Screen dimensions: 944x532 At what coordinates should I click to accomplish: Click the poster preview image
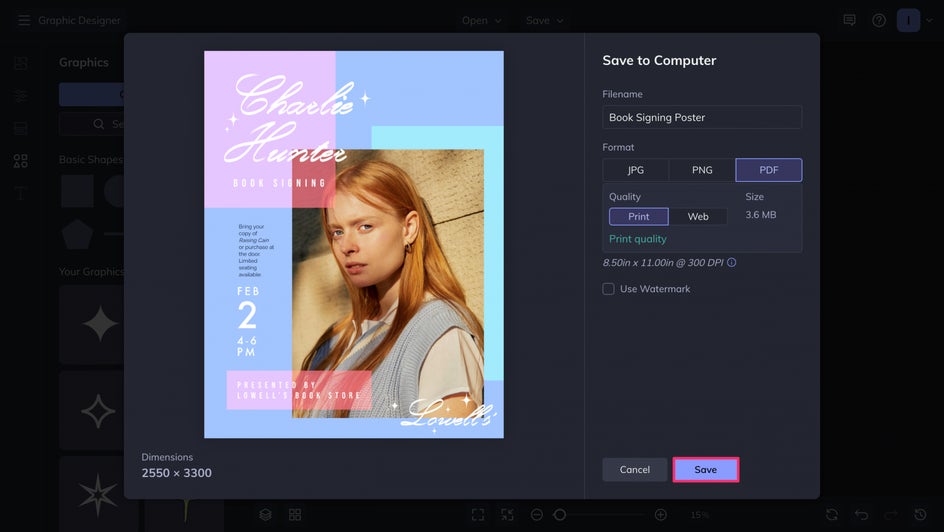coord(354,244)
